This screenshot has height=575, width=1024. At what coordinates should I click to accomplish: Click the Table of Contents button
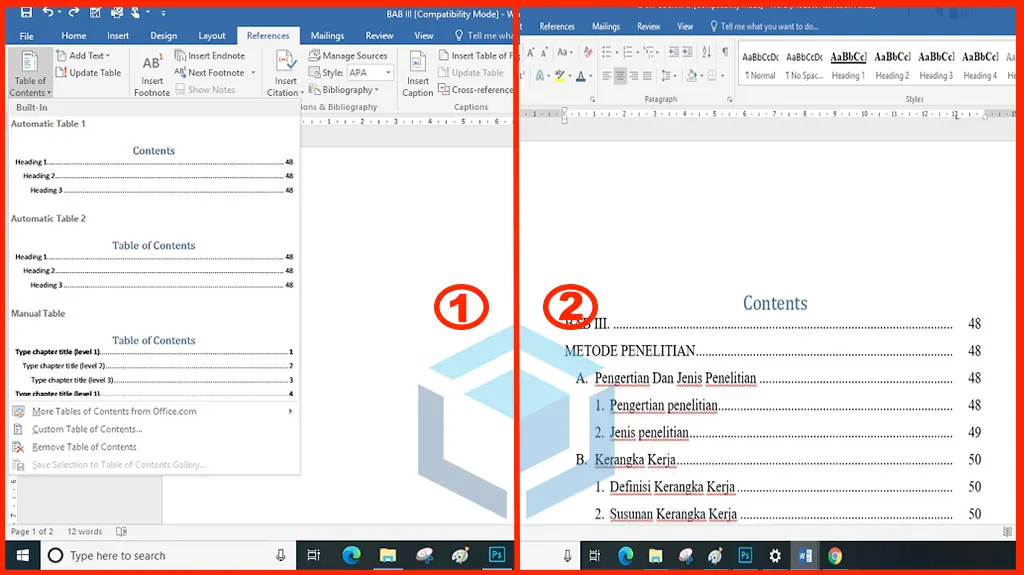(30, 74)
